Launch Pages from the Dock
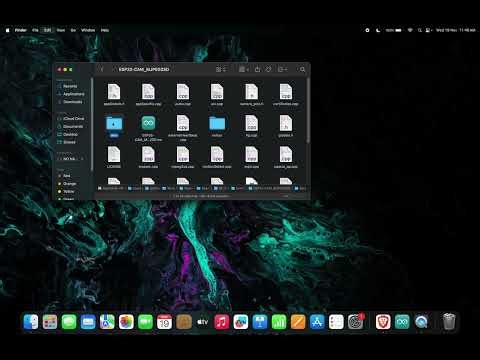The image size is (480, 360). [298, 322]
